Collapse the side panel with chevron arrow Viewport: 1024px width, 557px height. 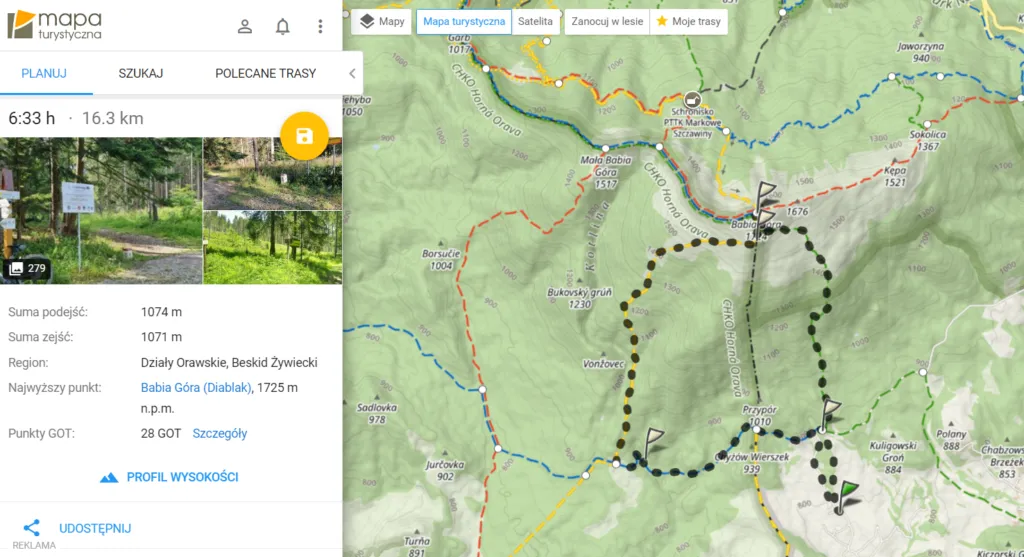click(352, 73)
